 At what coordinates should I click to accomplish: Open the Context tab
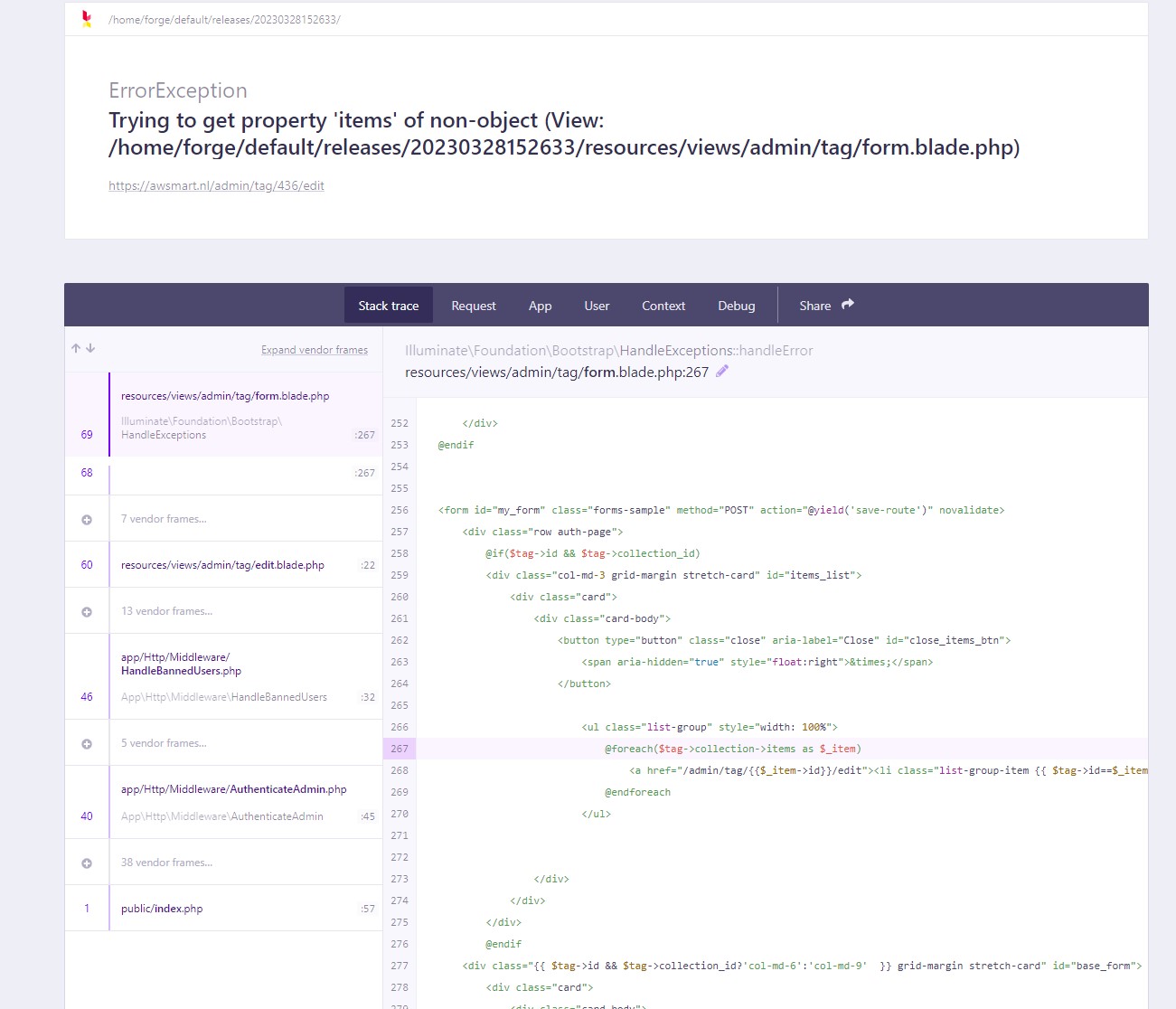tap(663, 306)
